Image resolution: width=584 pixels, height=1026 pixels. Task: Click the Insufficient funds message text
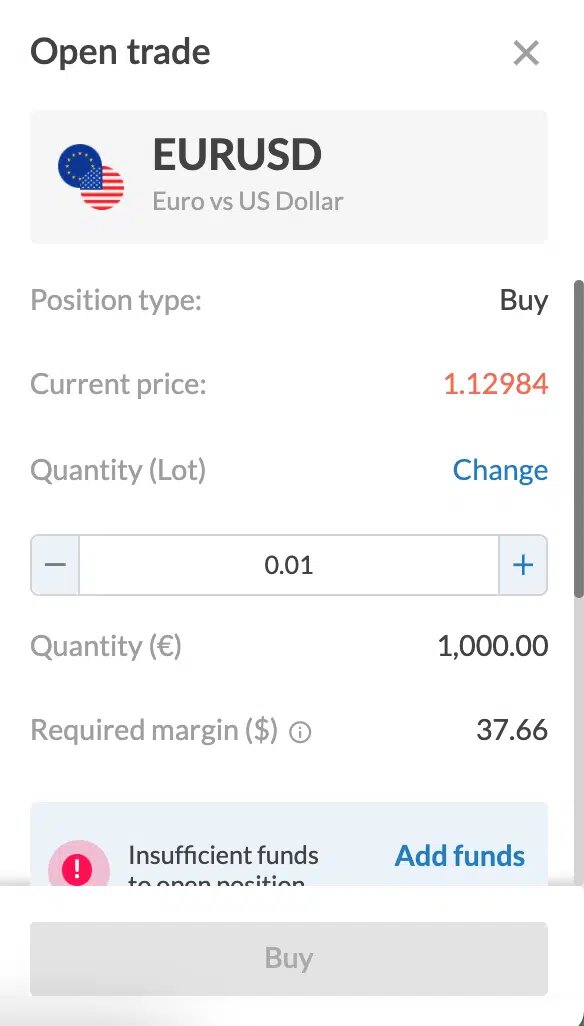[223, 865]
